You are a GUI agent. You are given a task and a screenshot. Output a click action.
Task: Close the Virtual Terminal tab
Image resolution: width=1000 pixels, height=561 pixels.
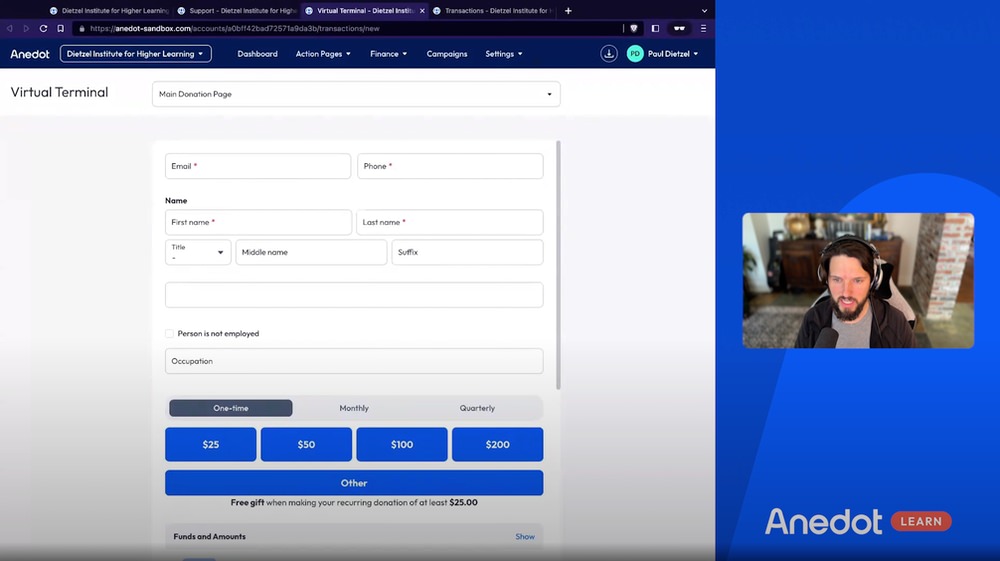422,11
